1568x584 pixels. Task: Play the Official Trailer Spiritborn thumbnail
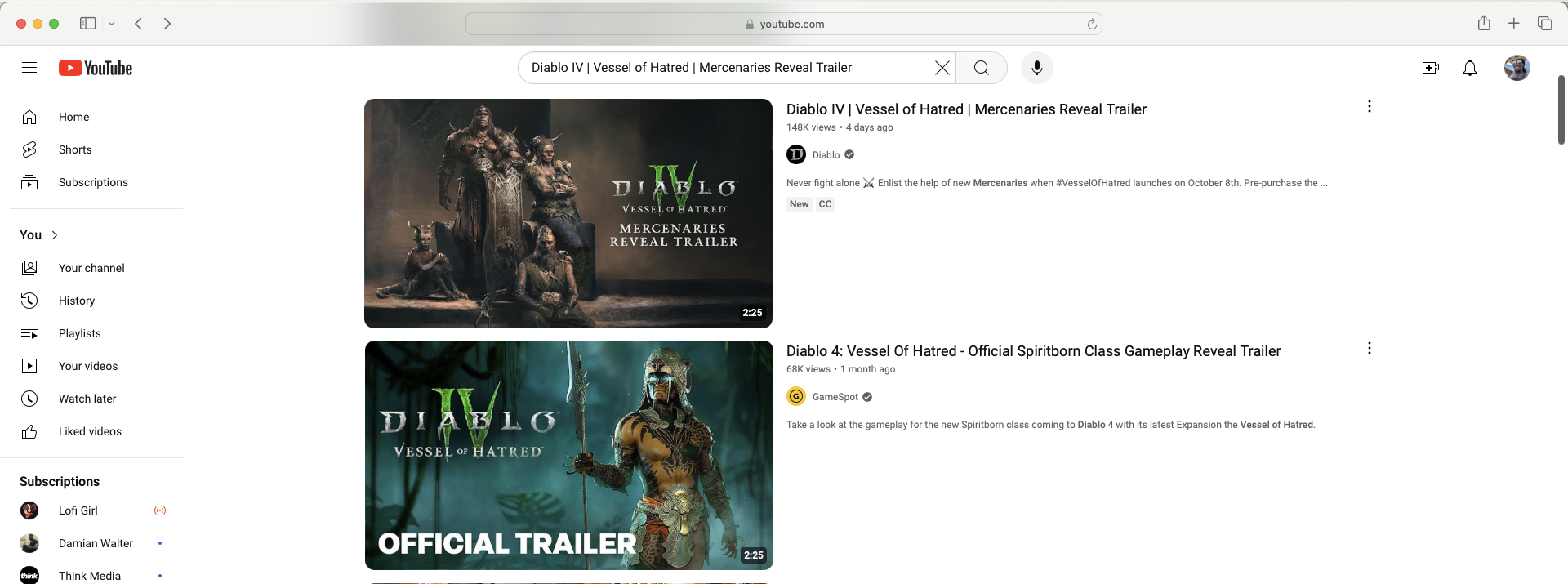[568, 455]
